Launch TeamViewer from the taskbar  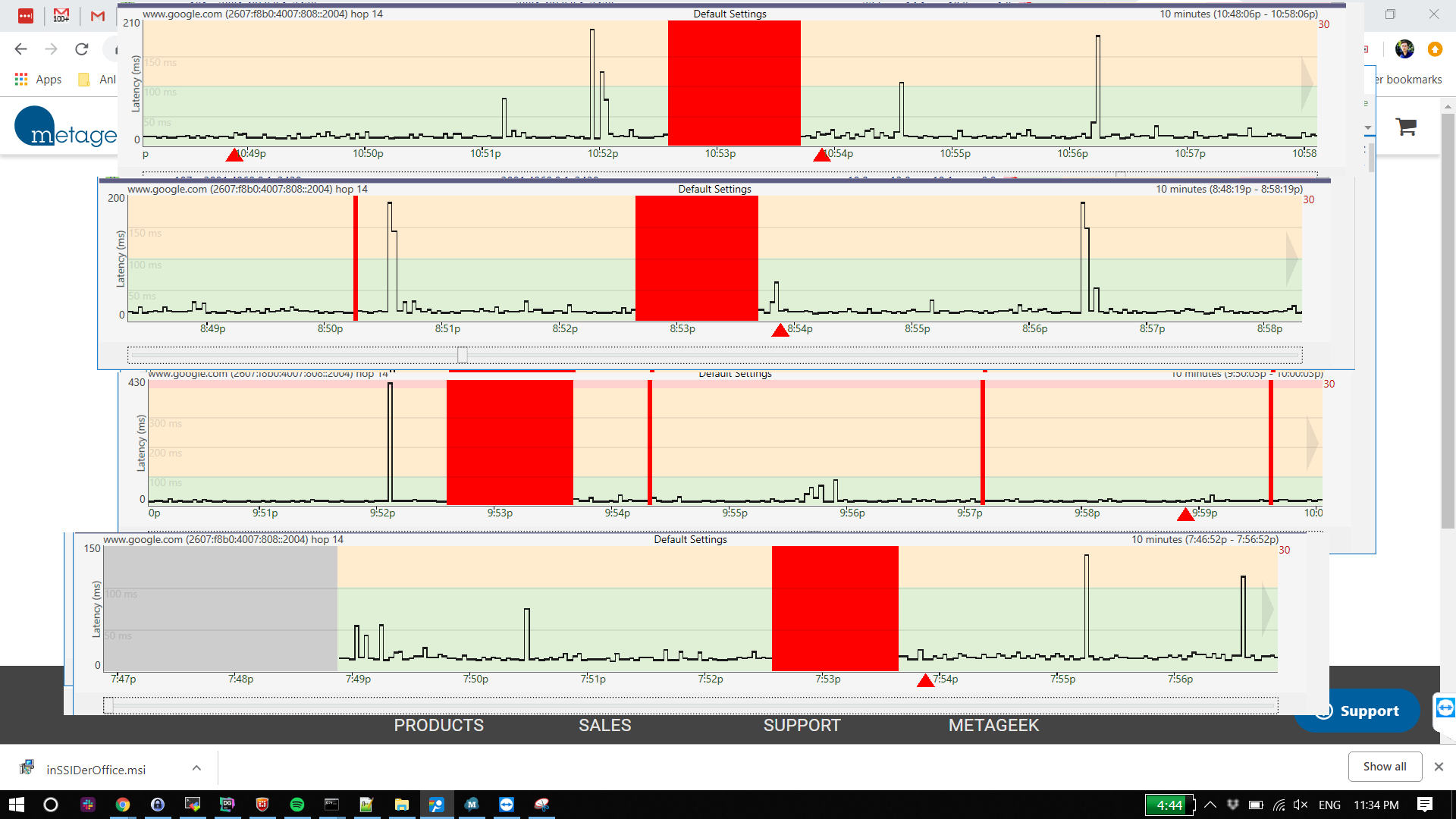(x=507, y=805)
